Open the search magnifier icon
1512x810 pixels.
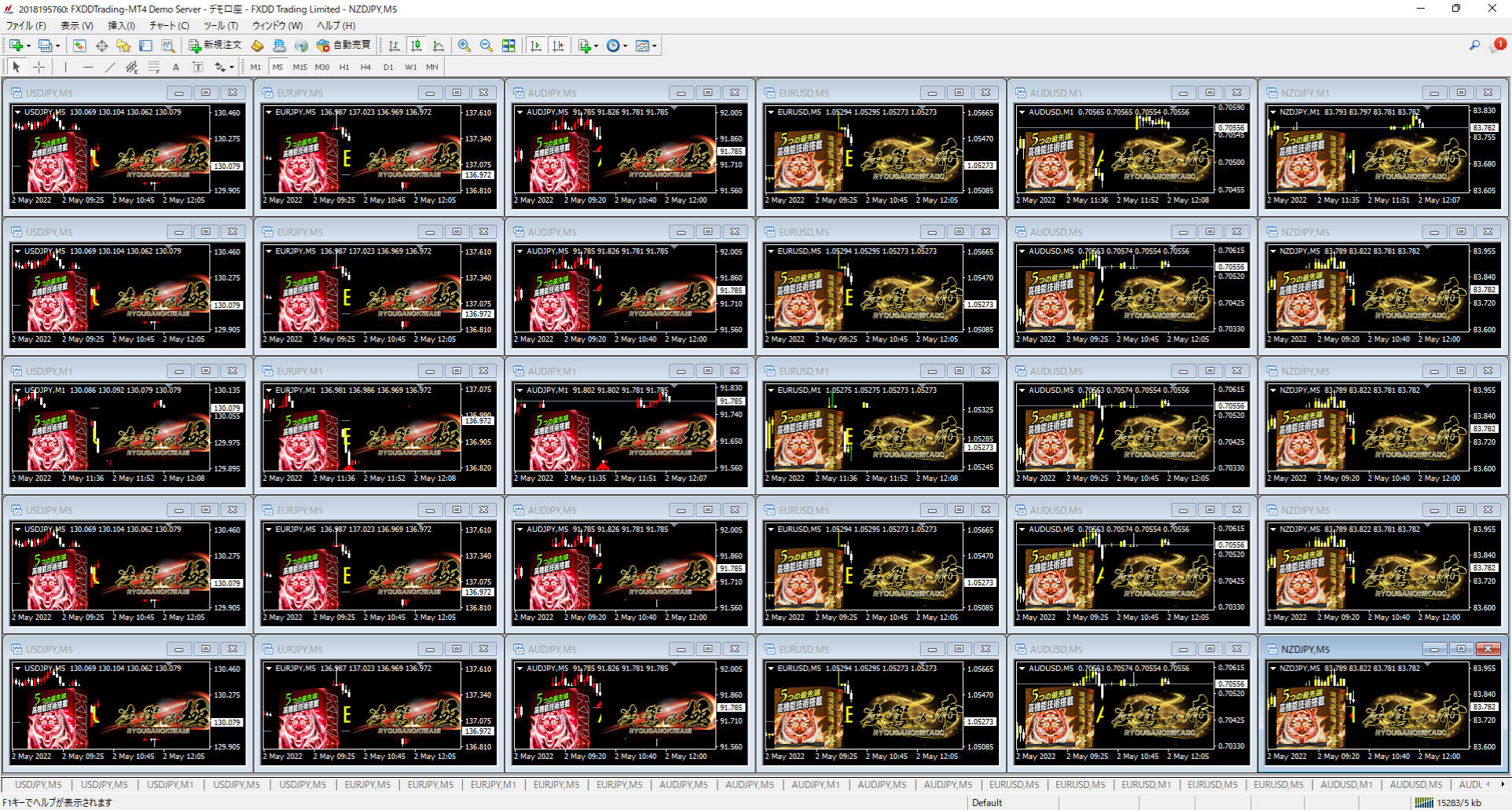coord(1474,46)
